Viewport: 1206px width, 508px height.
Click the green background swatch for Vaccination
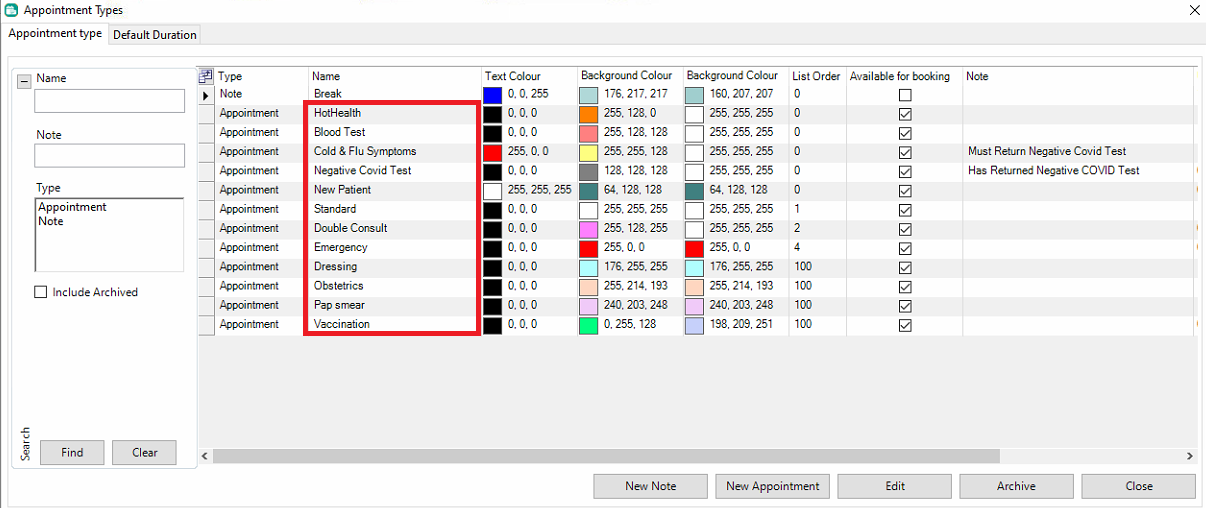pyautogui.click(x=588, y=325)
